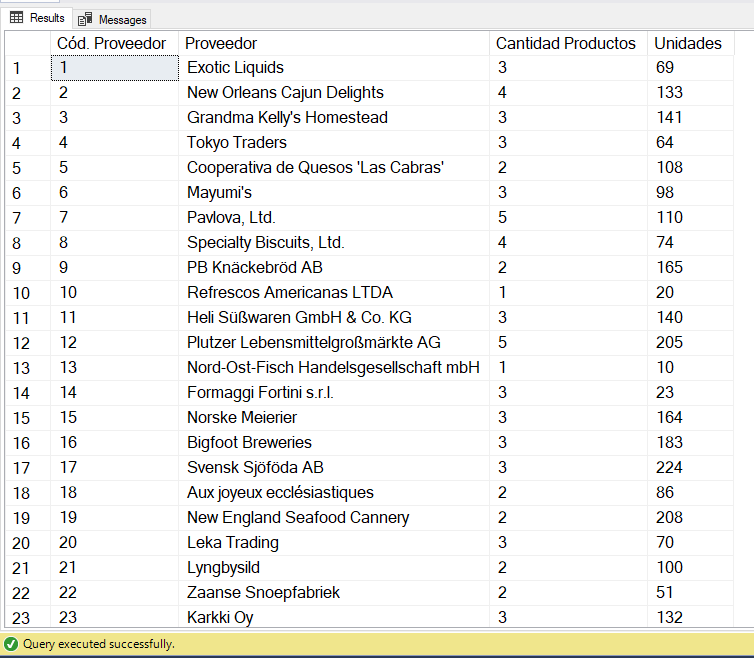Screen dimensions: 754x658
Task: Click the green success checkmark icon
Action: (11, 644)
